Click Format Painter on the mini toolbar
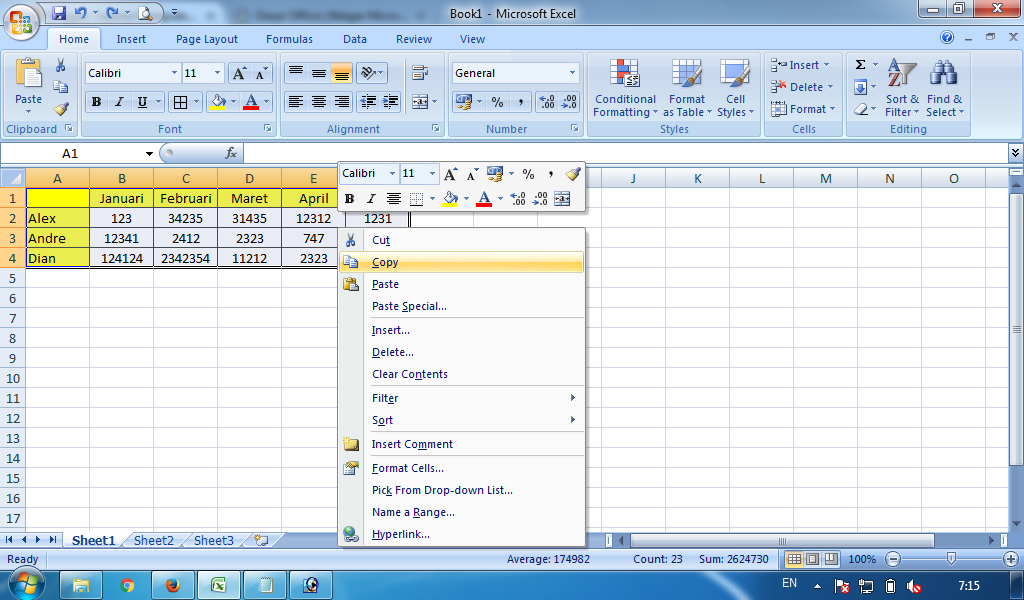Screen dimensions: 1024x600 coord(573,174)
